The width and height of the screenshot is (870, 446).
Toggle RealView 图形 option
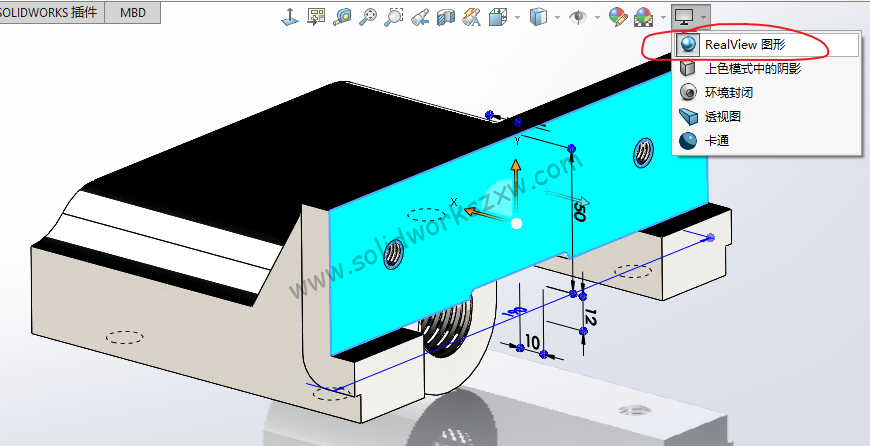767,44
